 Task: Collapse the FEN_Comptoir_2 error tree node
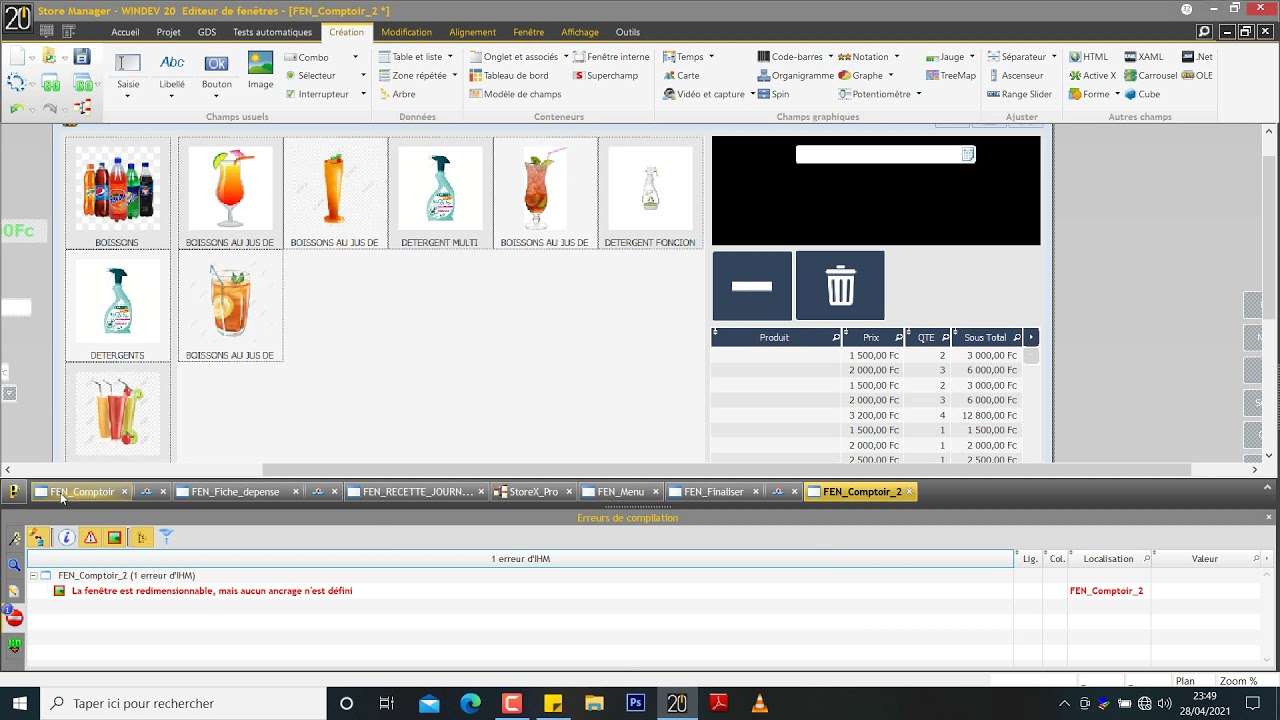(x=33, y=575)
